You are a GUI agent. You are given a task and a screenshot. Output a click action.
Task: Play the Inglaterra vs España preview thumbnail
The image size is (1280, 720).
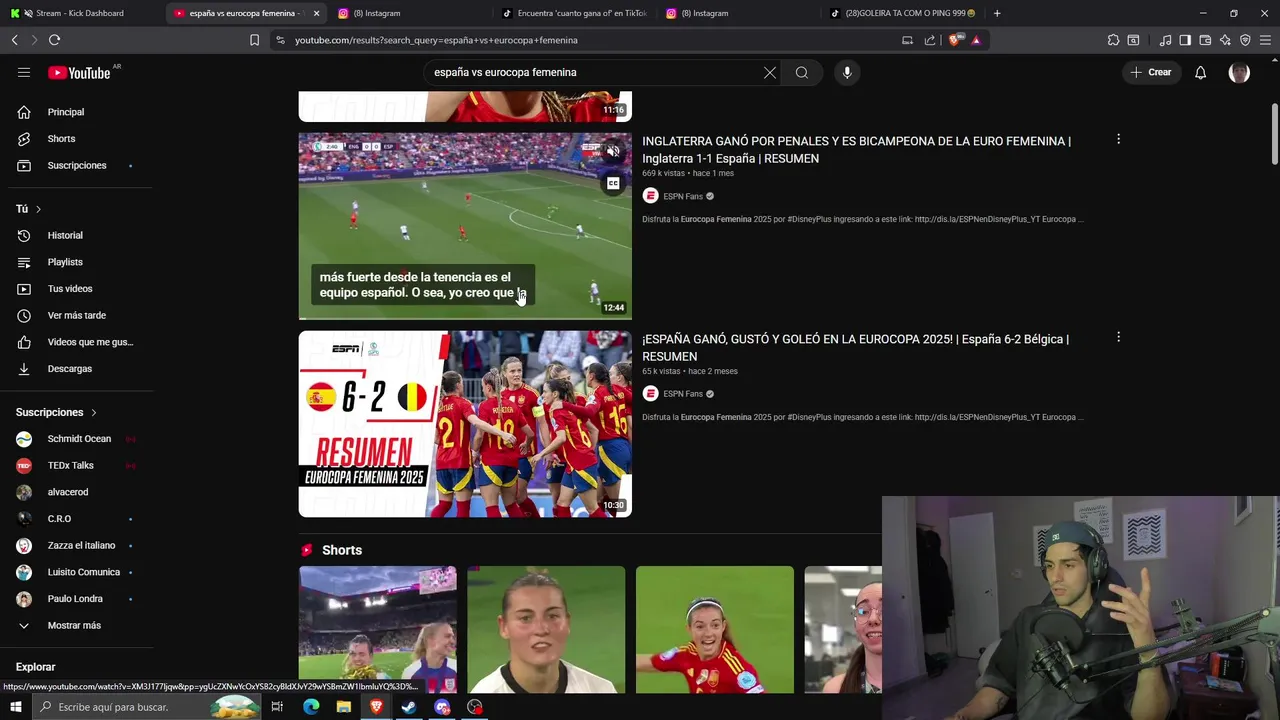coord(465,226)
